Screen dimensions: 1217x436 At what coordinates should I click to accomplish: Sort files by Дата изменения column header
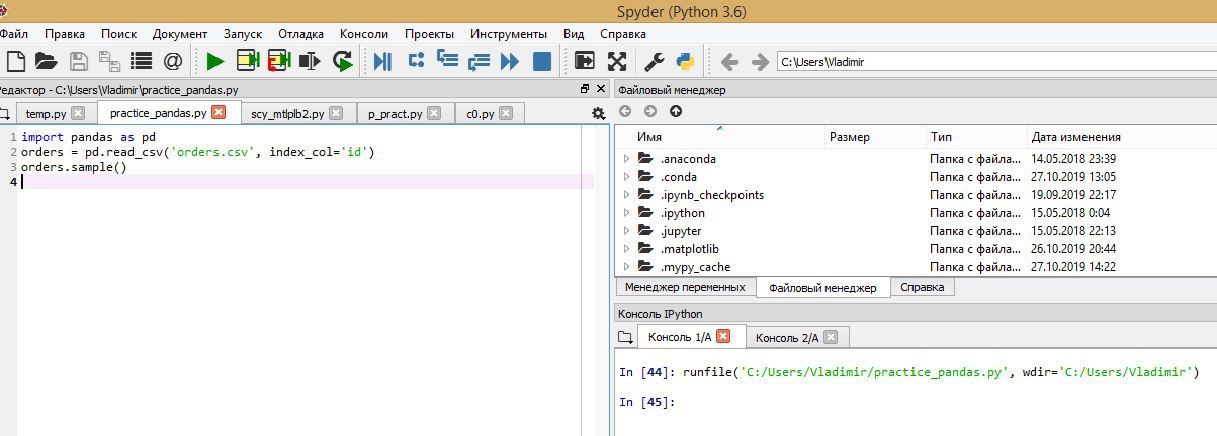1075,137
